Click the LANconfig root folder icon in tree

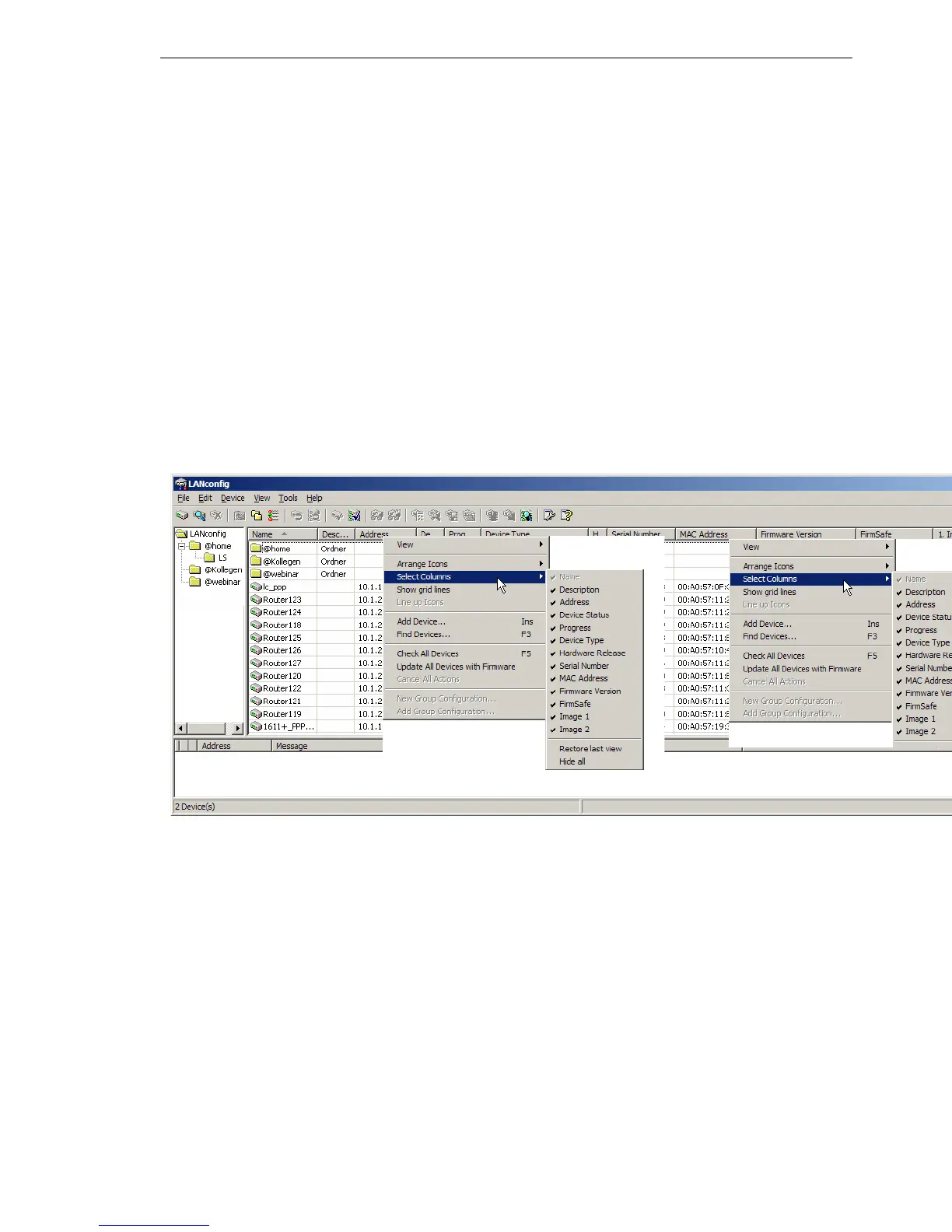pos(182,534)
